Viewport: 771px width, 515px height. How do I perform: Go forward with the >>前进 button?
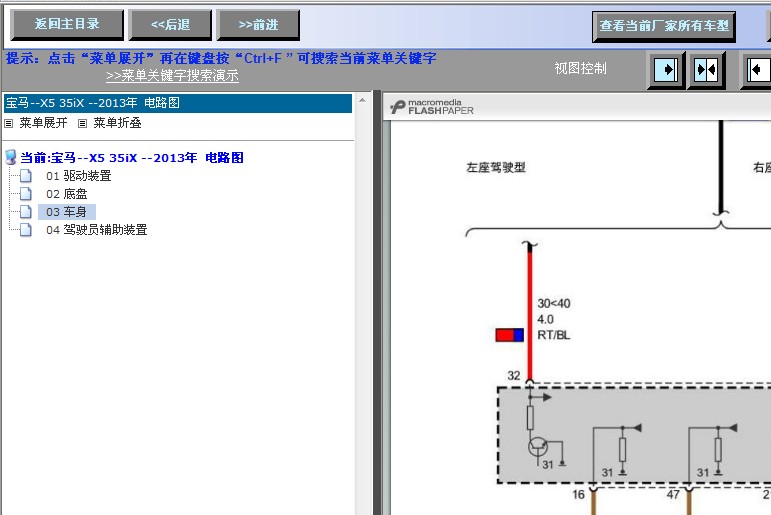tap(258, 25)
